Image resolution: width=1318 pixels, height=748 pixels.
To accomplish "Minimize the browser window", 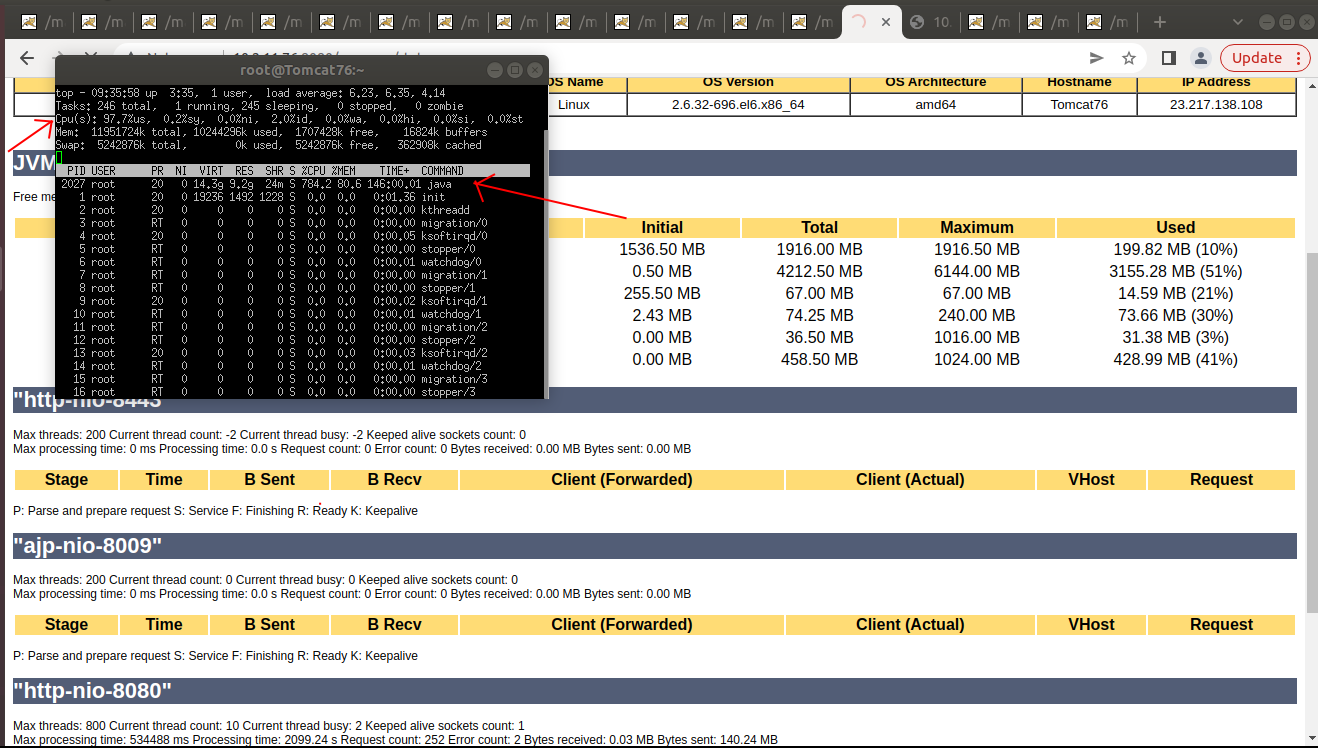I will [1267, 21].
